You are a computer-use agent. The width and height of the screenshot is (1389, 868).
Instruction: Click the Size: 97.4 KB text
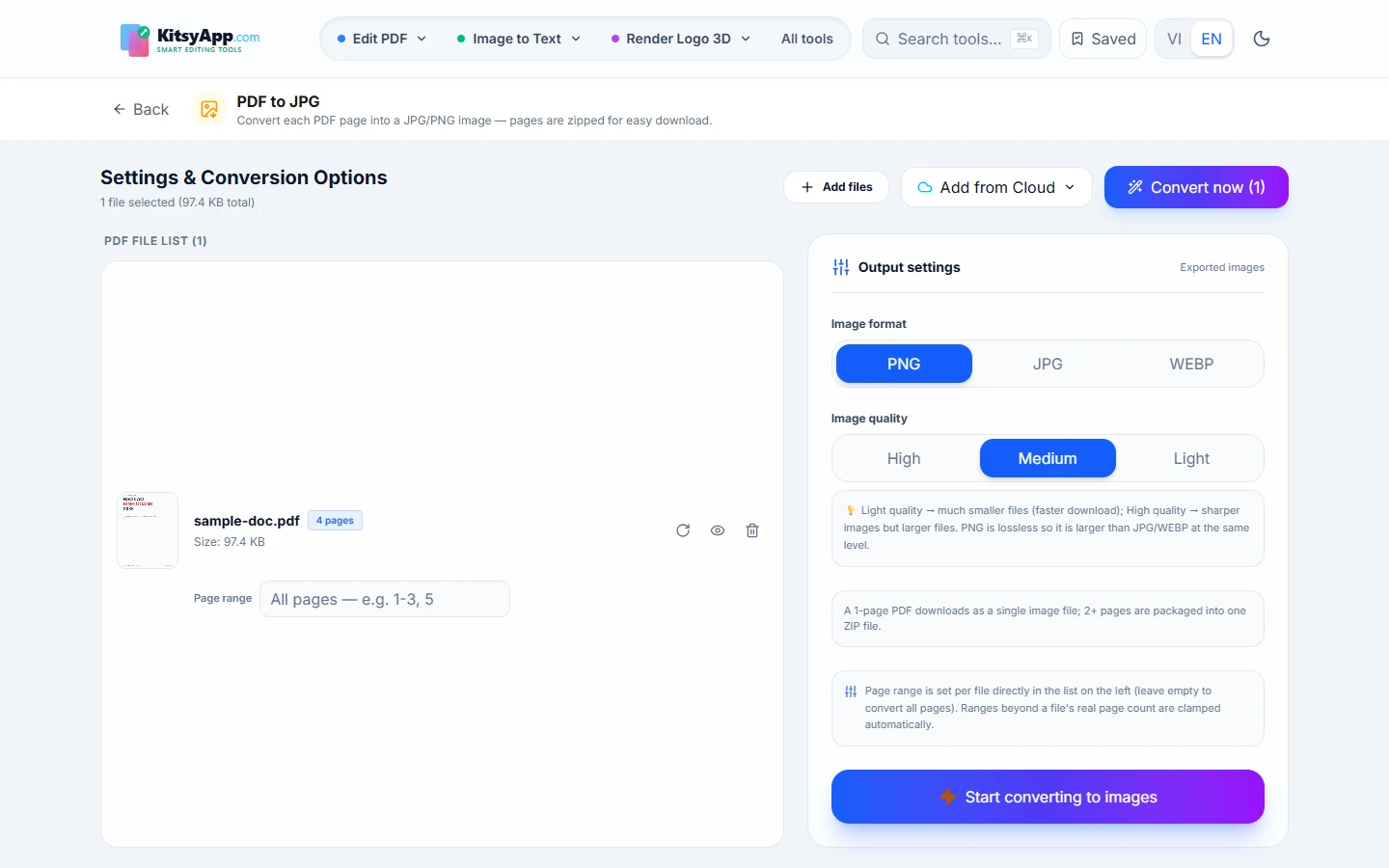(230, 542)
